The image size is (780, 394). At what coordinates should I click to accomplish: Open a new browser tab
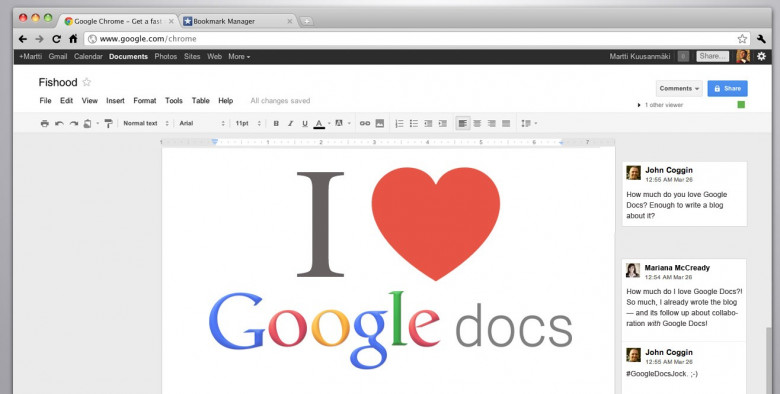tap(307, 21)
